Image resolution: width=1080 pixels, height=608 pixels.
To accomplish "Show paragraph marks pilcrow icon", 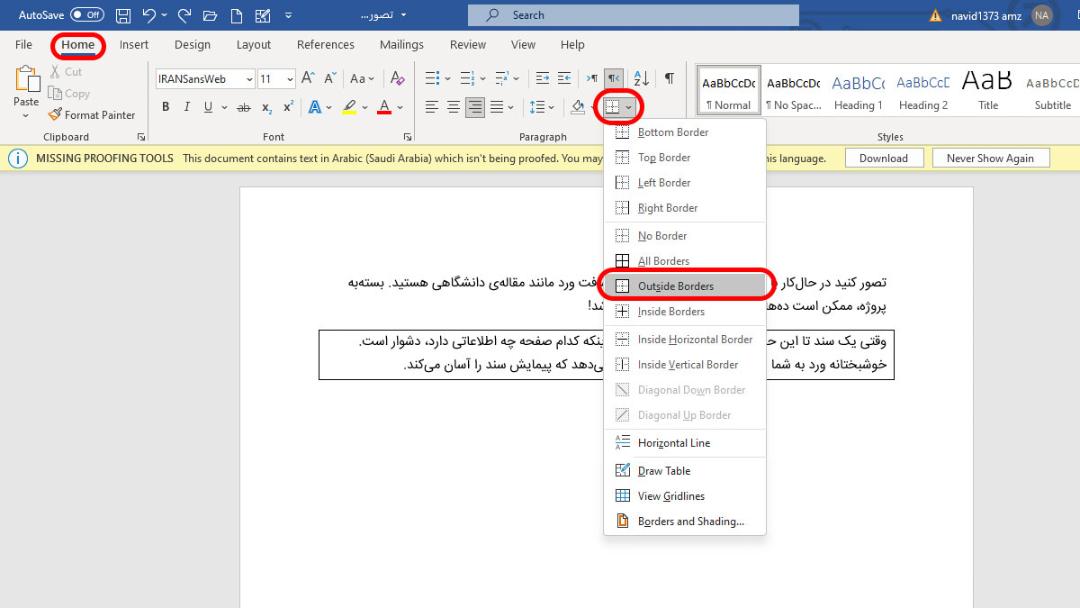I will point(669,78).
